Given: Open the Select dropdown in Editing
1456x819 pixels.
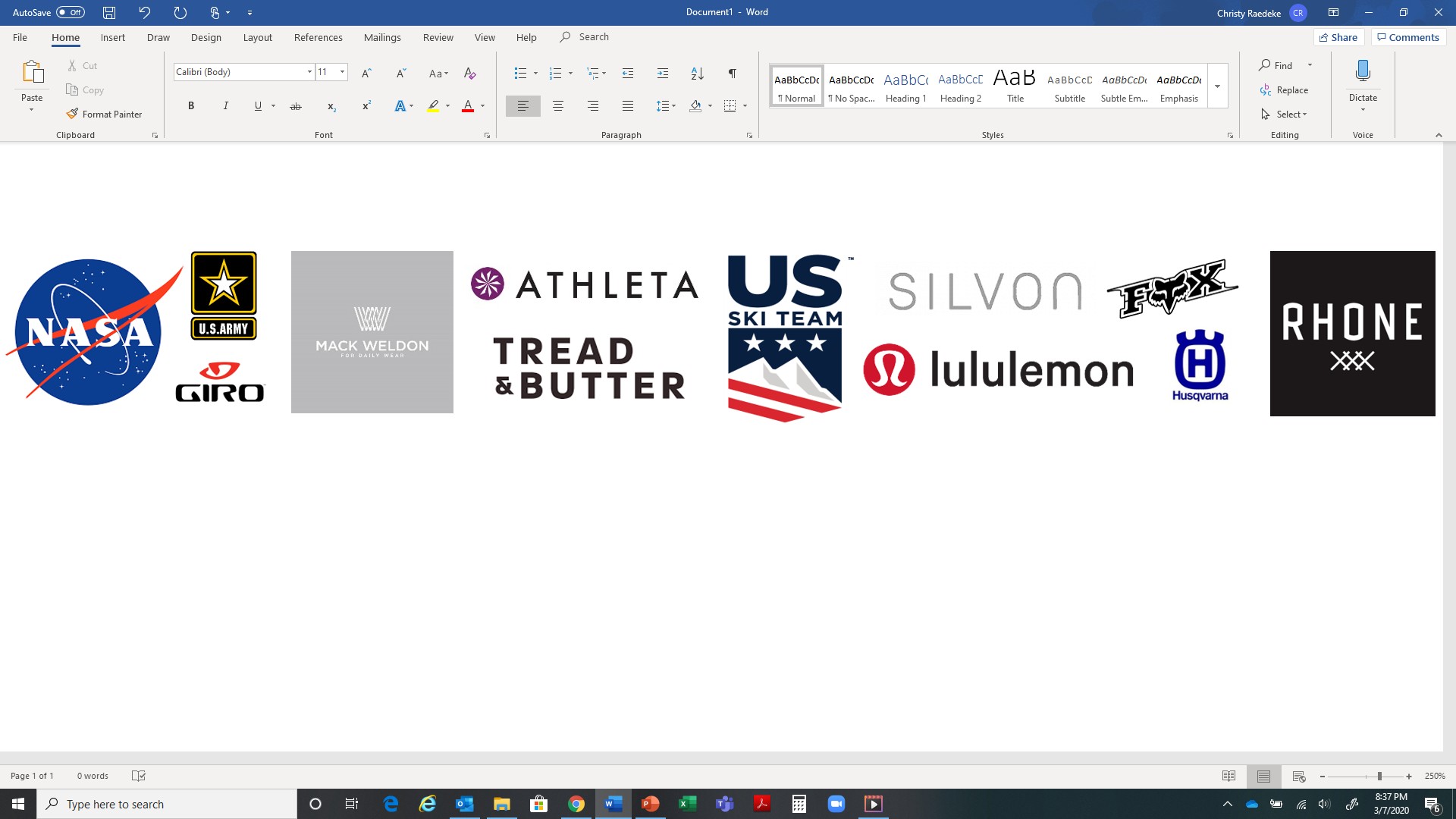Looking at the screenshot, I should [1285, 115].
